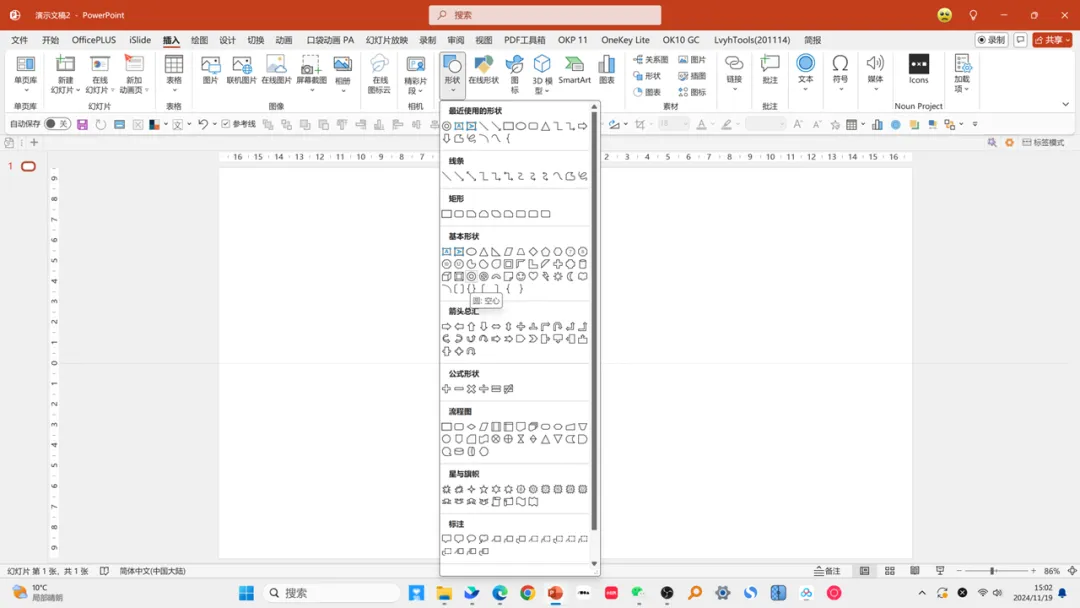1080x608 pixels.
Task: Open the Noun Project Icons tool
Action: tap(918, 70)
